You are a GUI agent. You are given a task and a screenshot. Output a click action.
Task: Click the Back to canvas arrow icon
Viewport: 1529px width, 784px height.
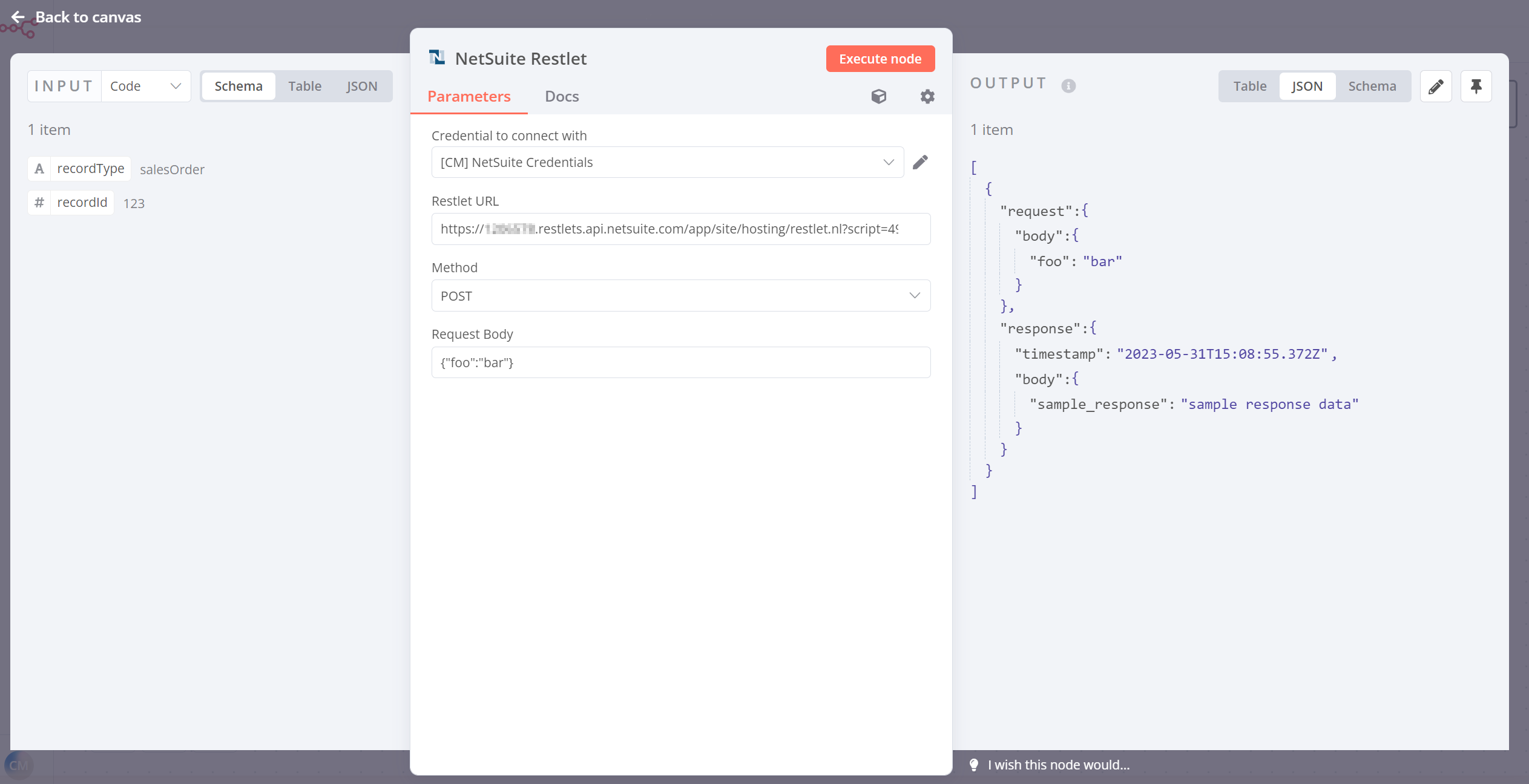[x=18, y=17]
